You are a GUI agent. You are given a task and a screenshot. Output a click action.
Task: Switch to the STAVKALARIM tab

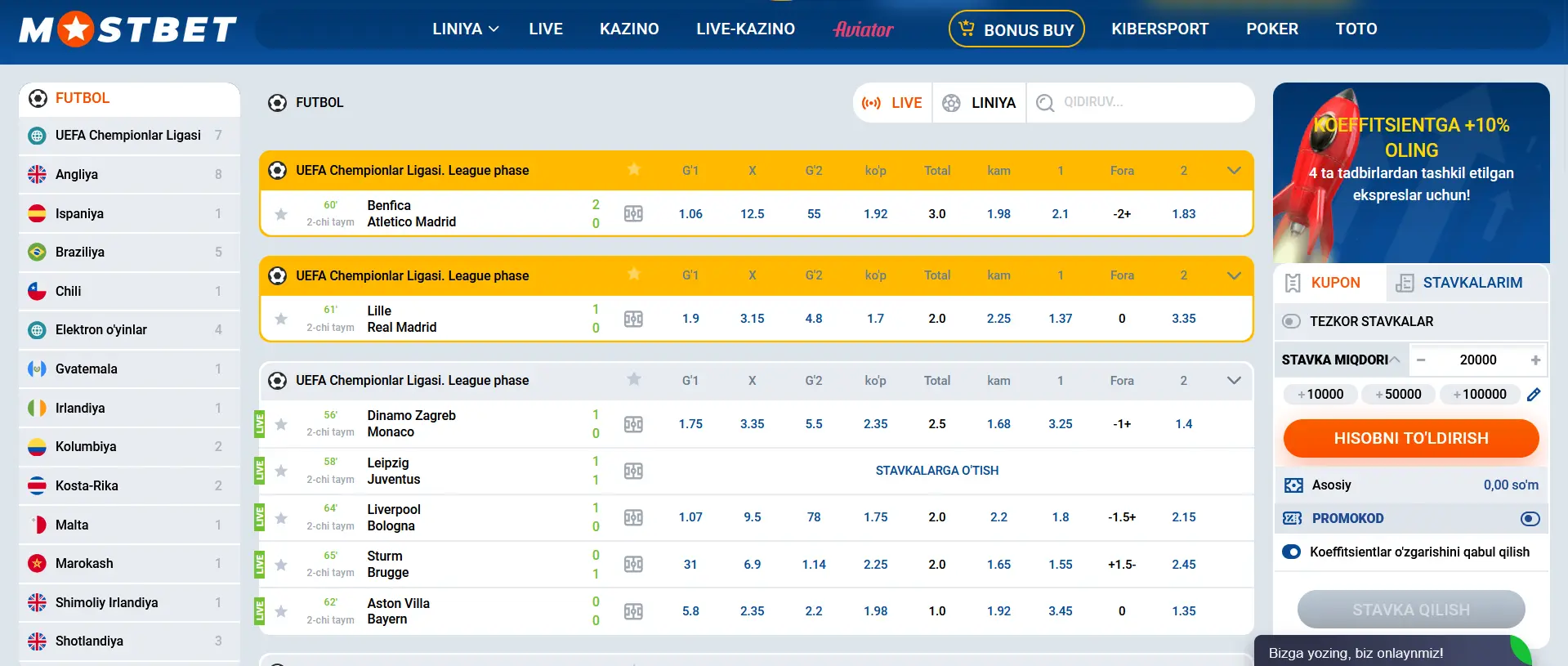point(1467,283)
